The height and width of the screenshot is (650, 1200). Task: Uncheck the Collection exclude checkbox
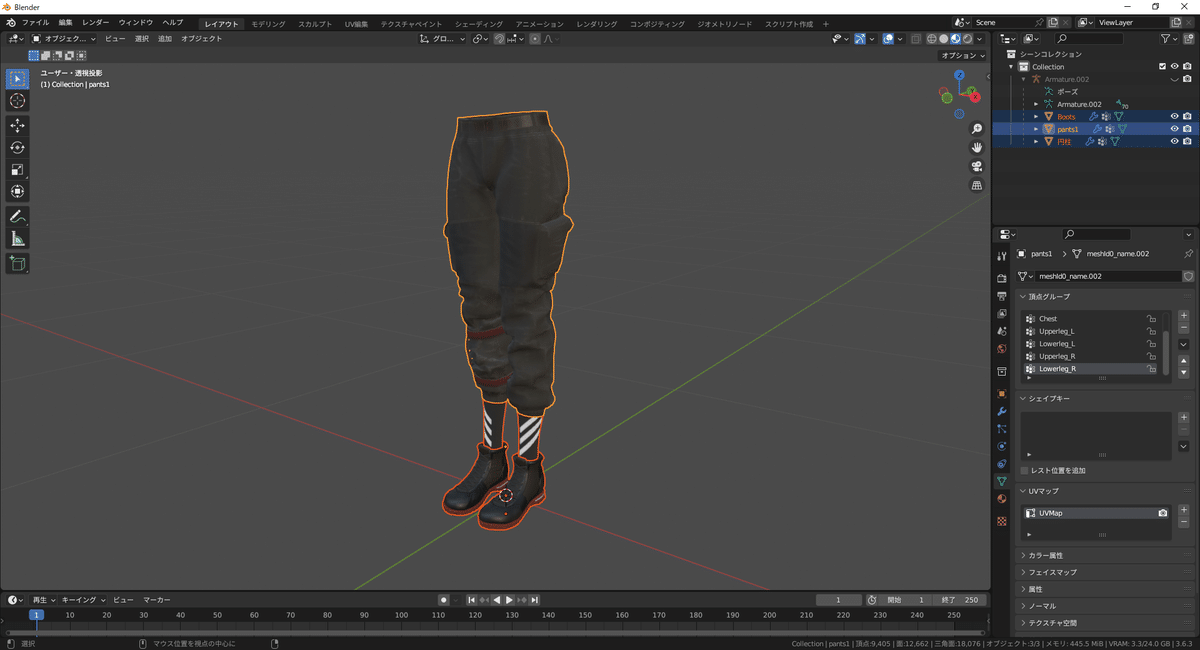pyautogui.click(x=1162, y=66)
